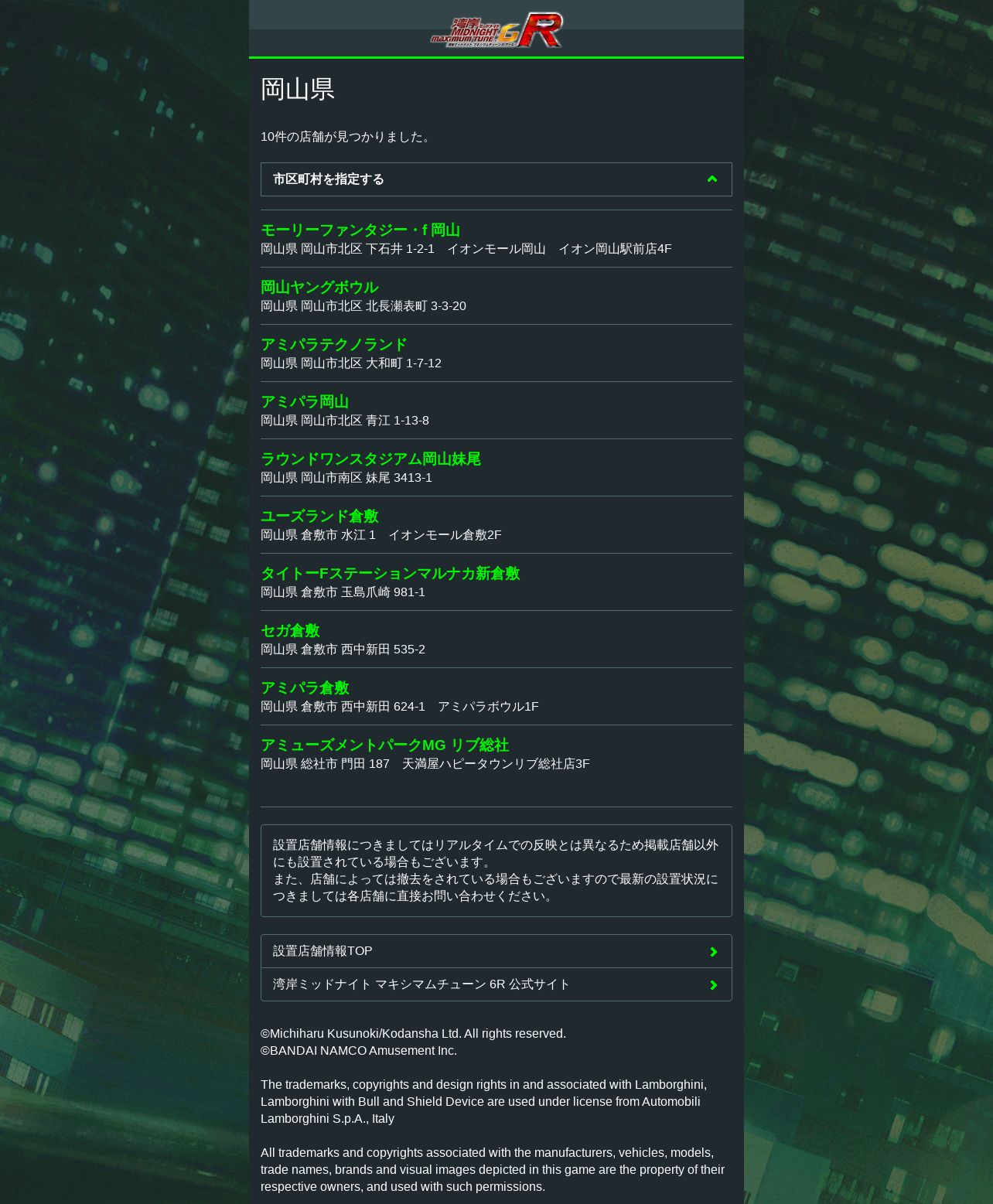Viewport: 993px width, 1204px height.
Task: Click the 10件の店舗が見つかりました result count
Action: pyautogui.click(x=347, y=137)
